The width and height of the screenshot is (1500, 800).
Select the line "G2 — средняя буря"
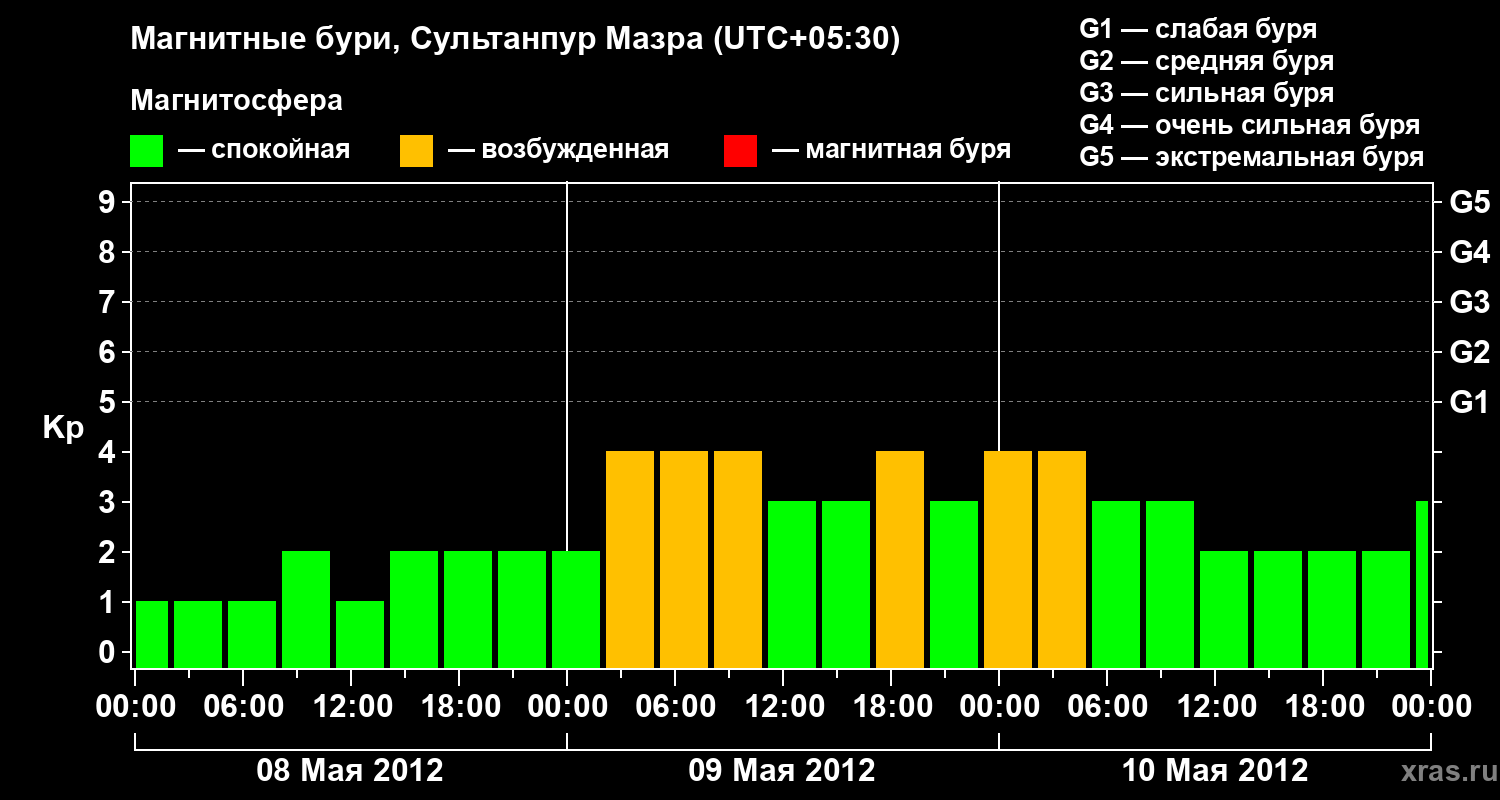(1207, 60)
